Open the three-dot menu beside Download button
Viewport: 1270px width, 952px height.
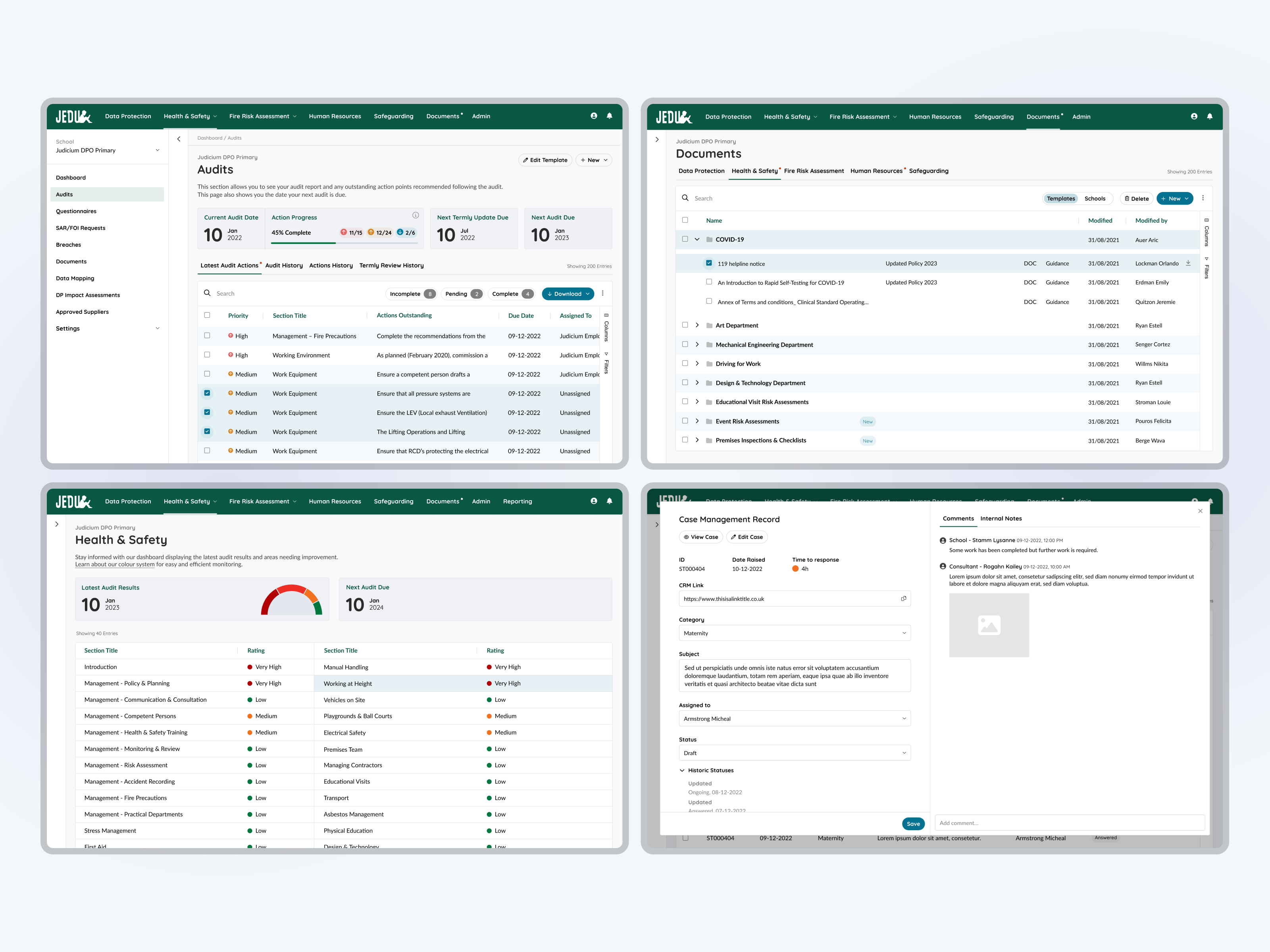pyautogui.click(x=602, y=293)
